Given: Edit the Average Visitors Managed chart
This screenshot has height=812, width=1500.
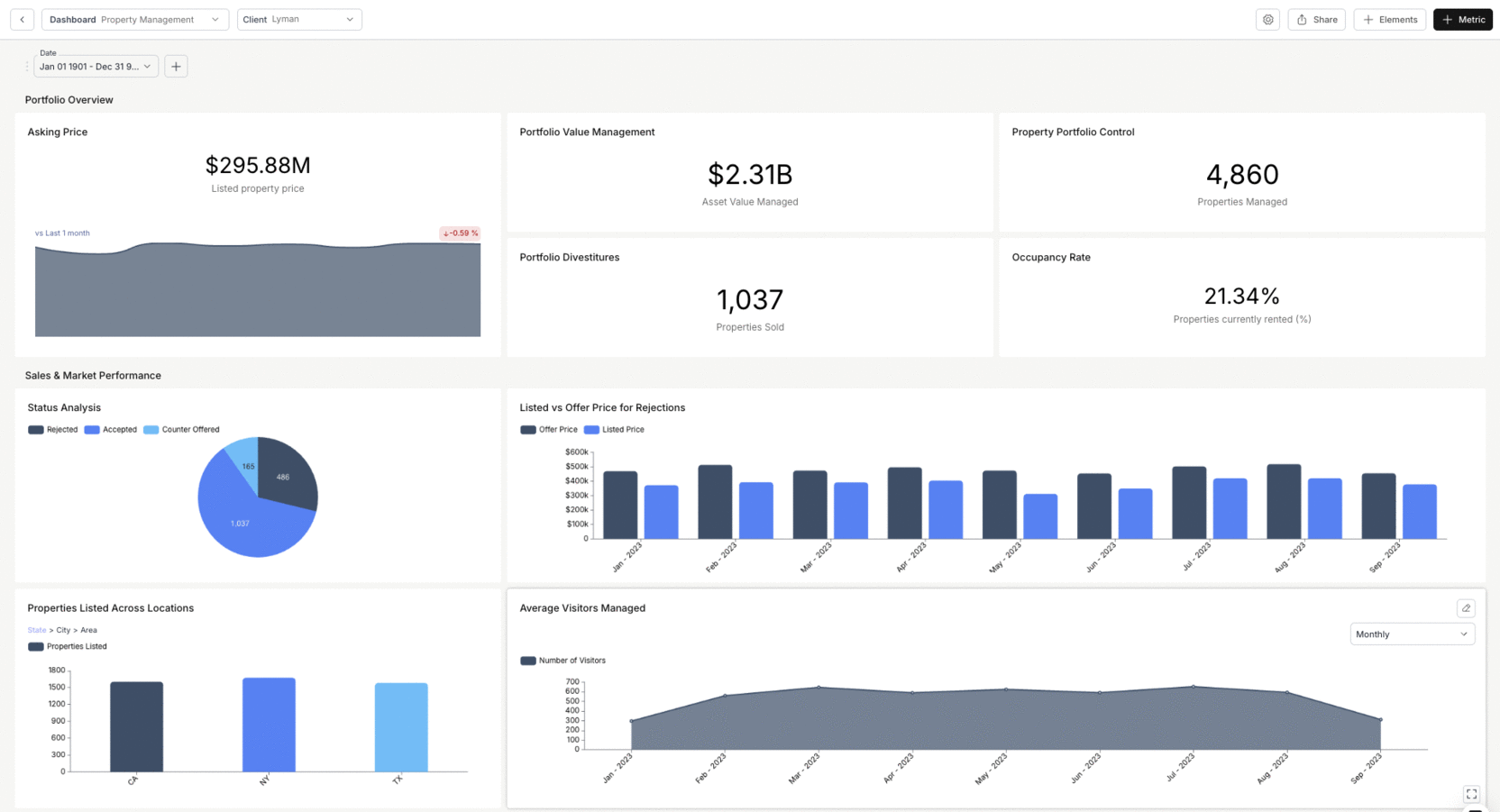Looking at the screenshot, I should (1467, 608).
